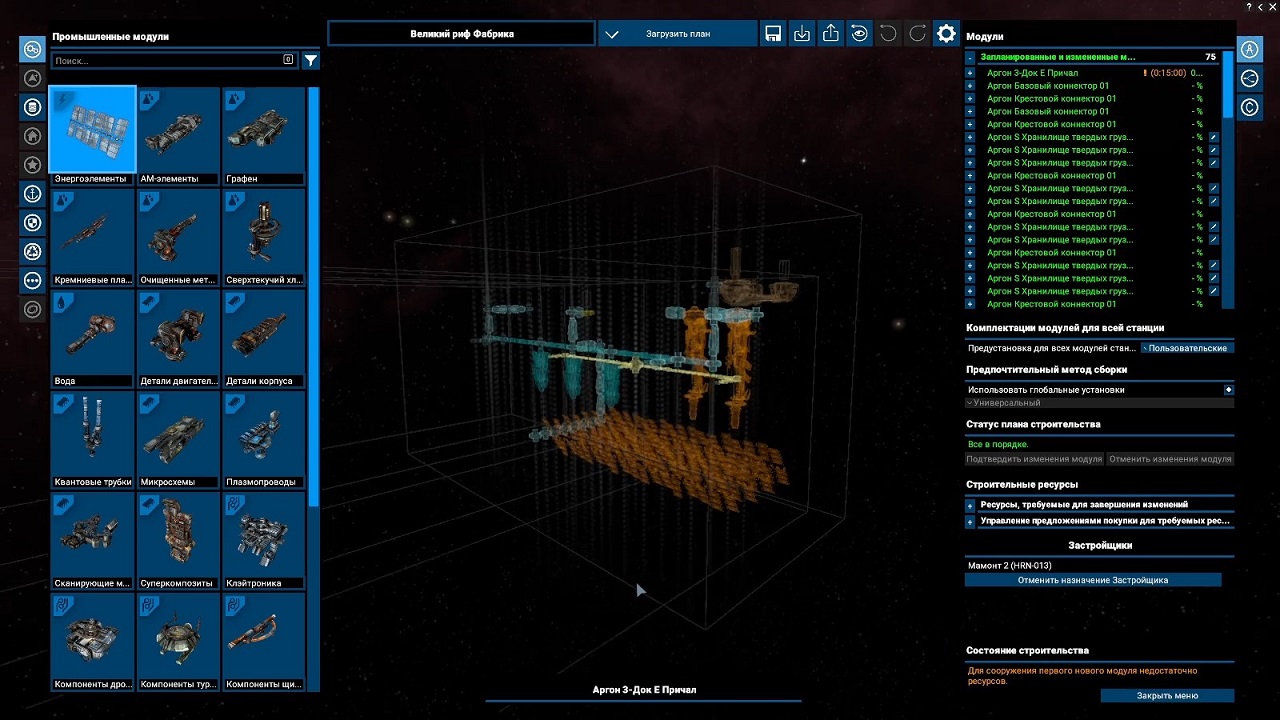The image size is (1280, 720).
Task: Click the Поиск search field
Action: [x=174, y=61]
